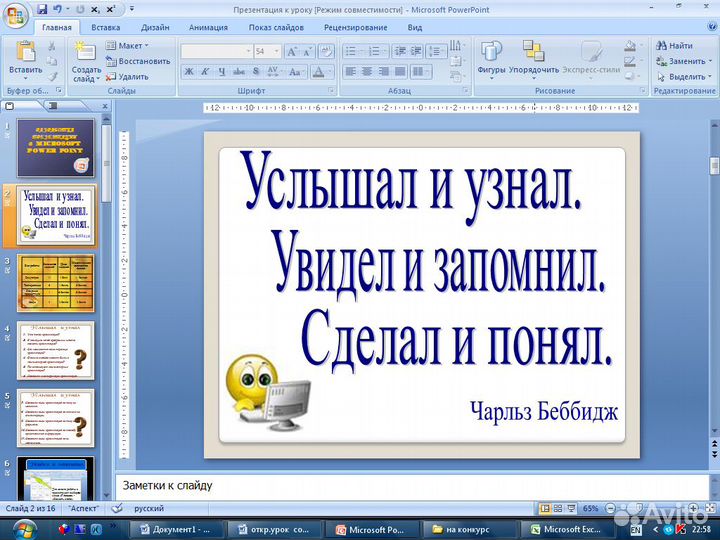Apply bulleted list formatting

pos(350,51)
